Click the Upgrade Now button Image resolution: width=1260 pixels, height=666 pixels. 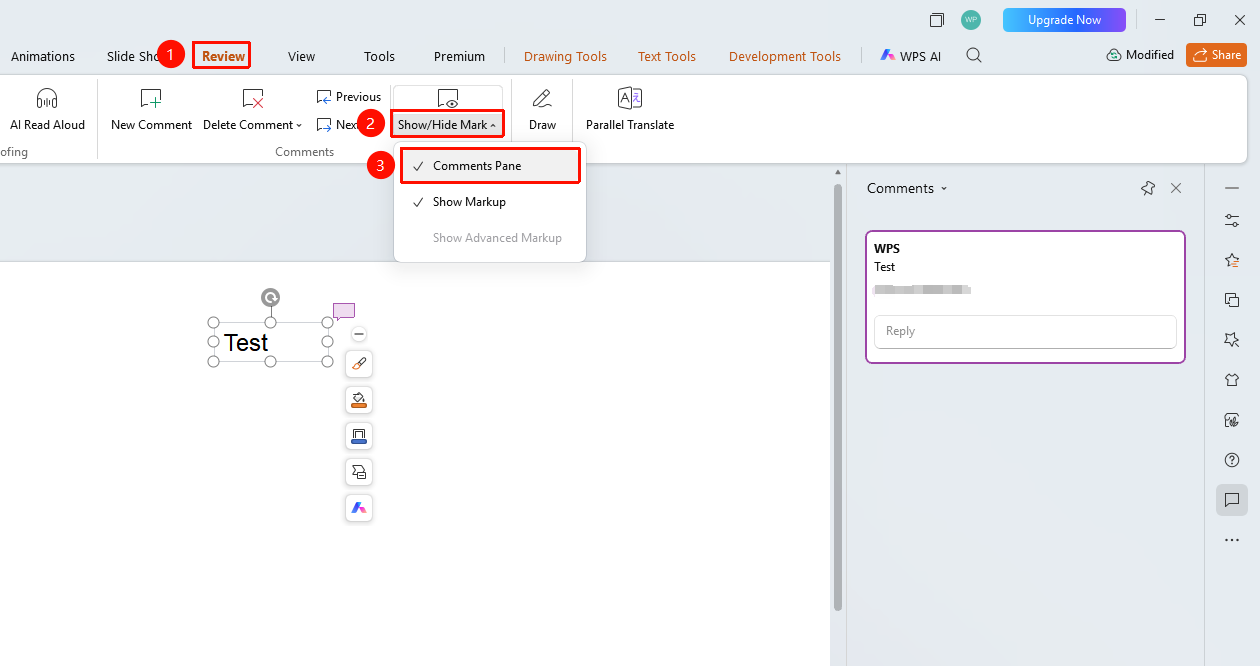coord(1064,20)
